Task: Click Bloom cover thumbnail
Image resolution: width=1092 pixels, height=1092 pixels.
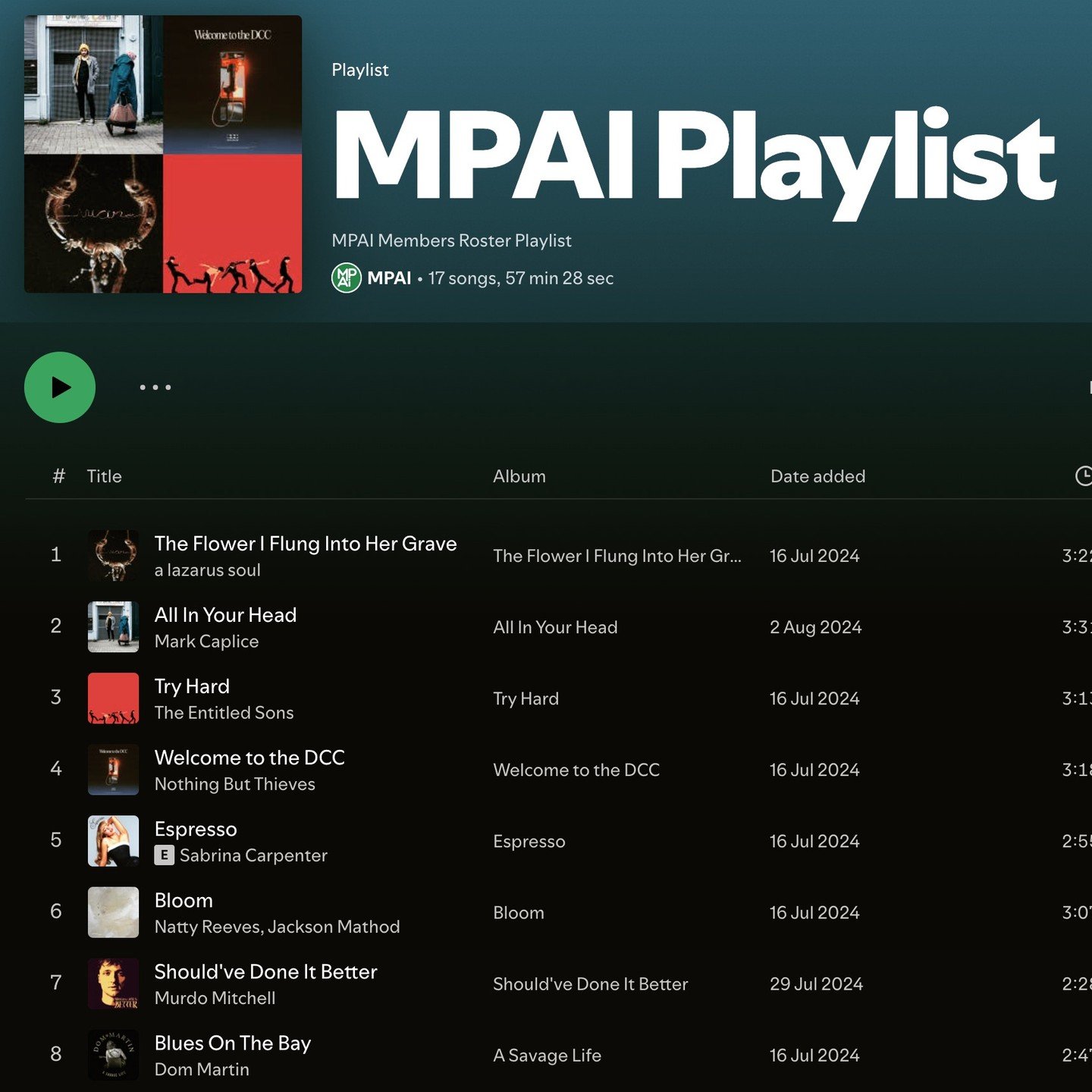Action: pos(113,912)
